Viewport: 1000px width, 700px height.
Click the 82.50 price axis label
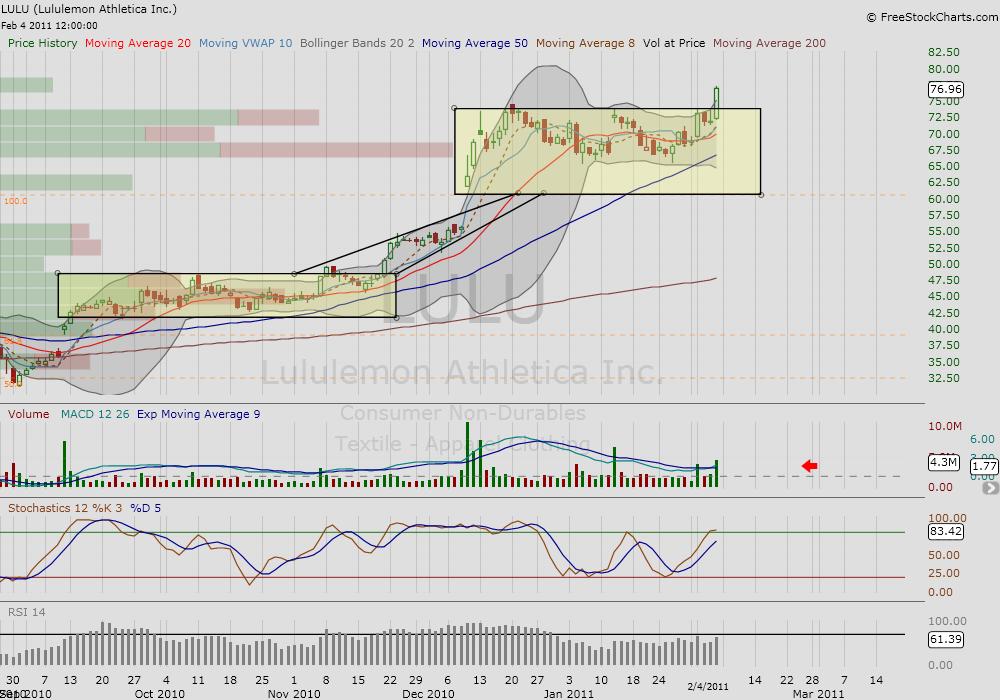[x=944, y=52]
